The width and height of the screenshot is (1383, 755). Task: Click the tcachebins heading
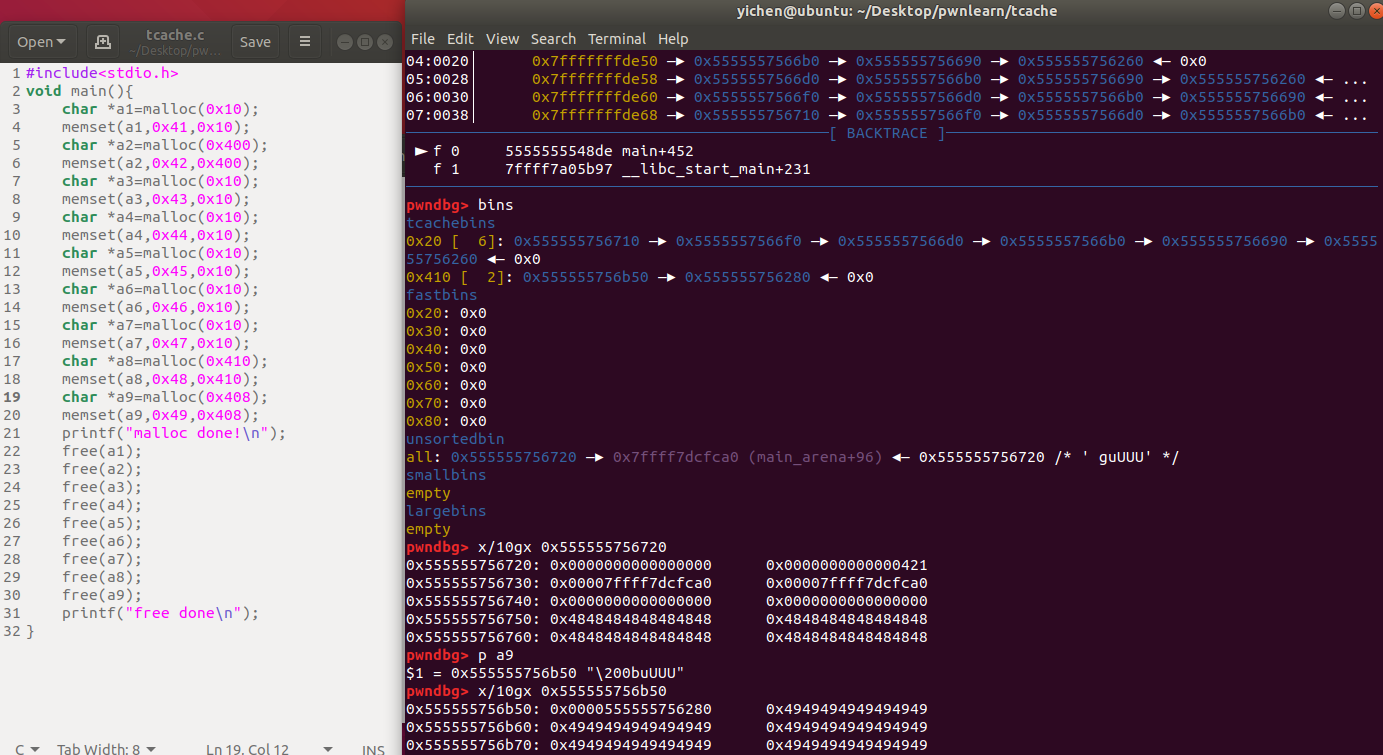[450, 223]
